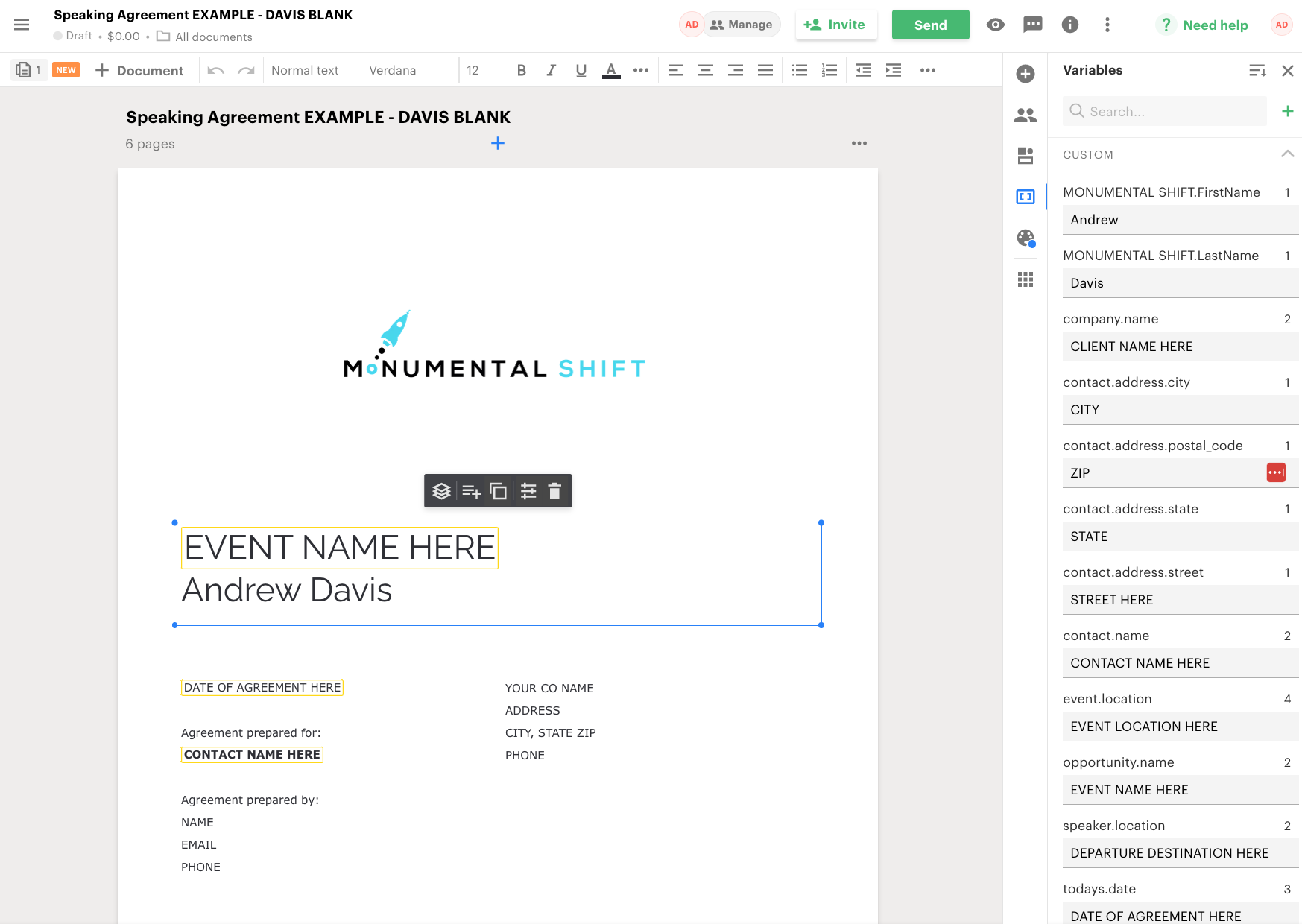1302x924 pixels.
Task: Open the user avatar account menu
Action: pos(1282,25)
